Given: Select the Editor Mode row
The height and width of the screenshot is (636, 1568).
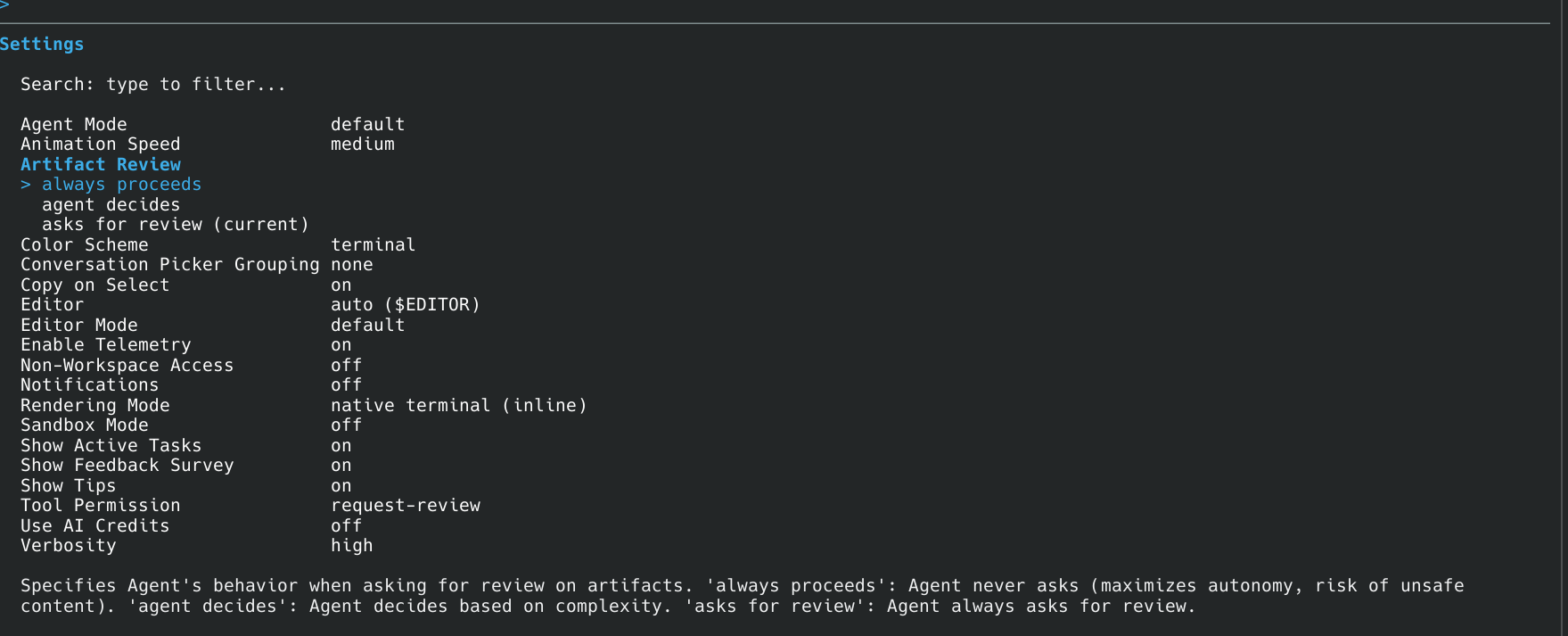Looking at the screenshot, I should click(x=213, y=326).
